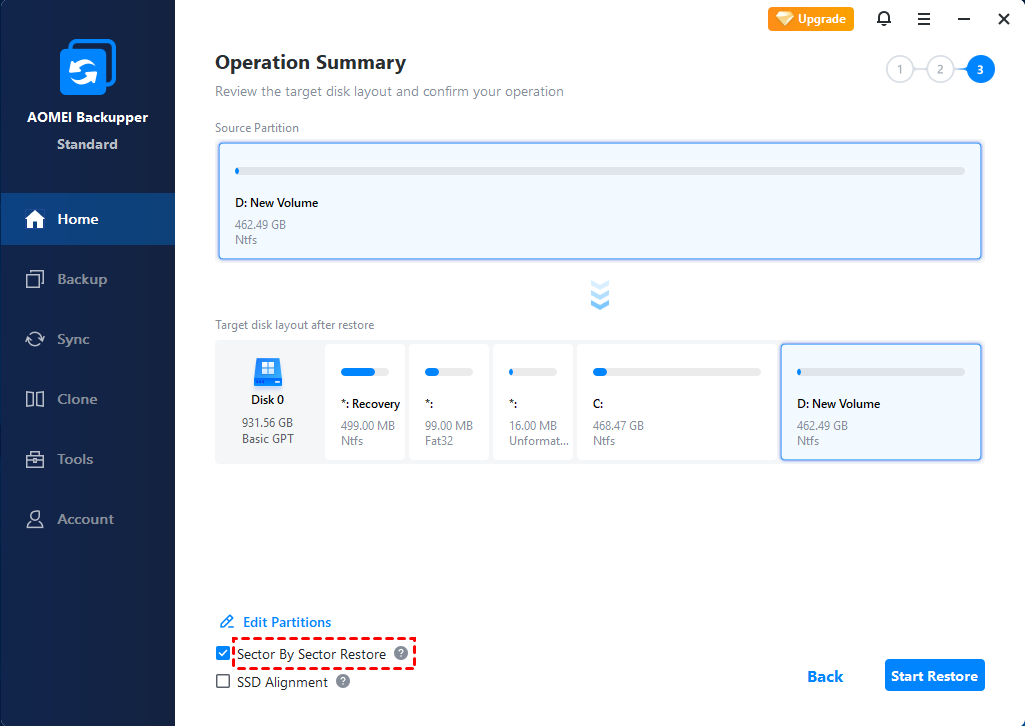Click the Upgrade button

(x=811, y=19)
